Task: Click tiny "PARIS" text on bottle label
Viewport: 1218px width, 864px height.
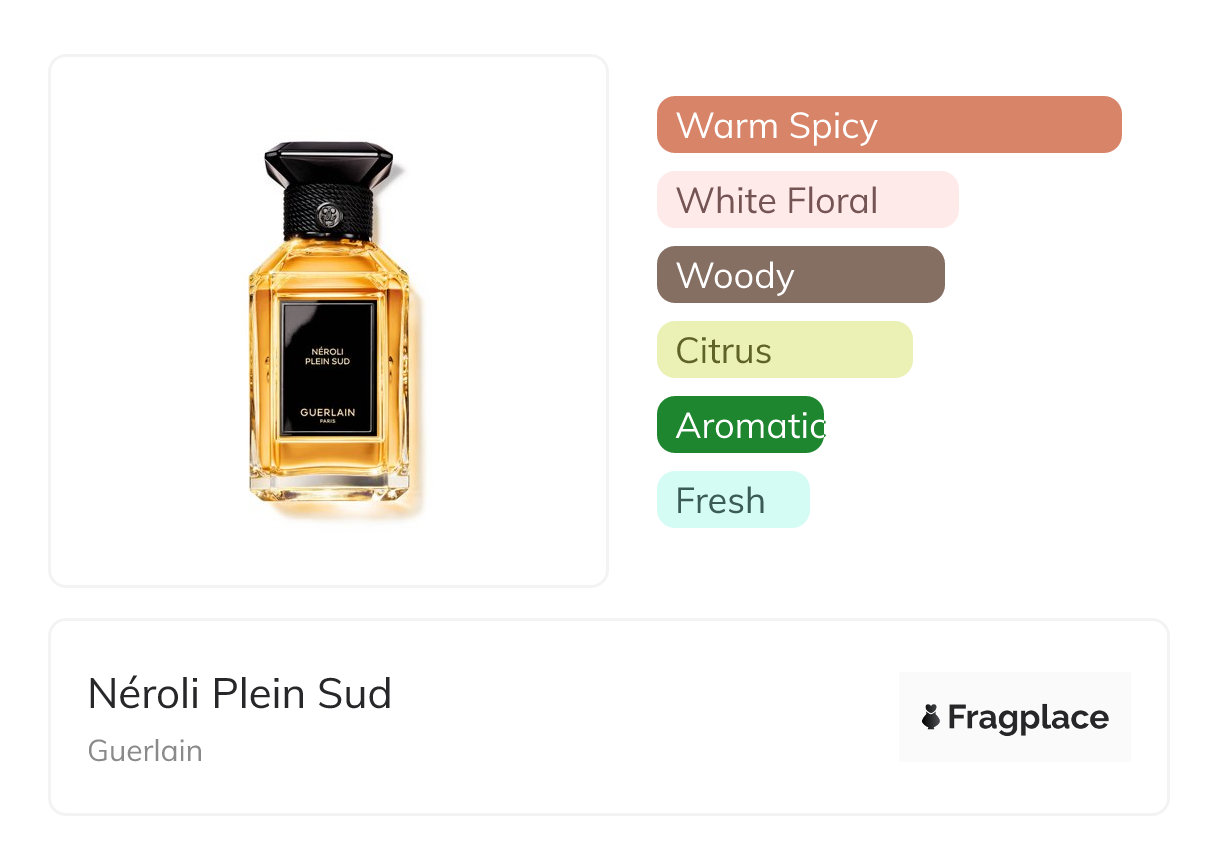Action: [328, 422]
